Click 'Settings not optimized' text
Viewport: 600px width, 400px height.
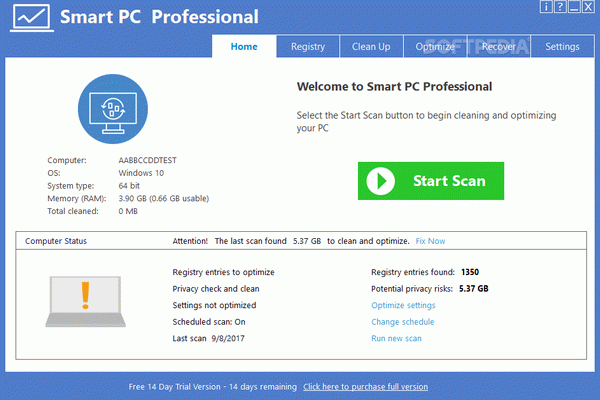214,305
